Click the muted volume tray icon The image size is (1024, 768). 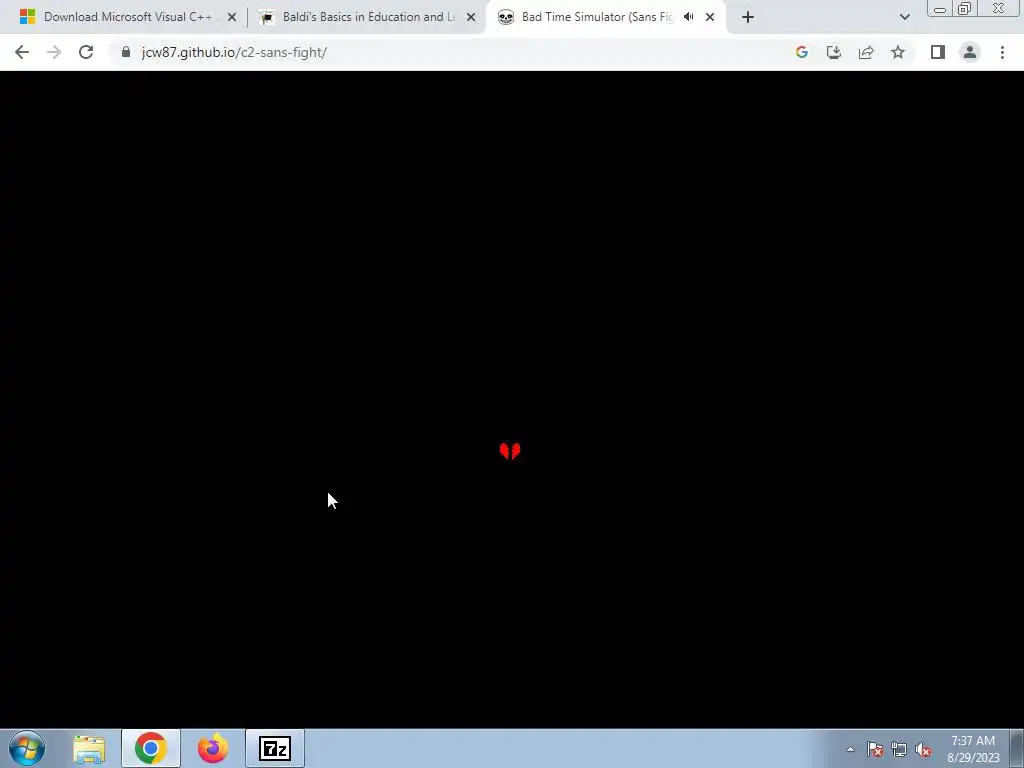click(x=923, y=749)
